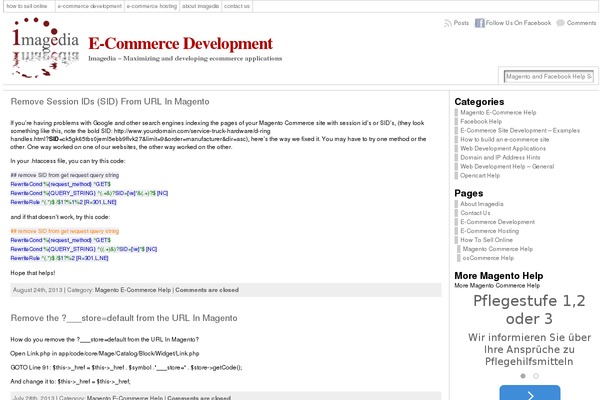Open E-Commerce Development page link in Pages
The width and height of the screenshot is (600, 400).
tap(497, 222)
